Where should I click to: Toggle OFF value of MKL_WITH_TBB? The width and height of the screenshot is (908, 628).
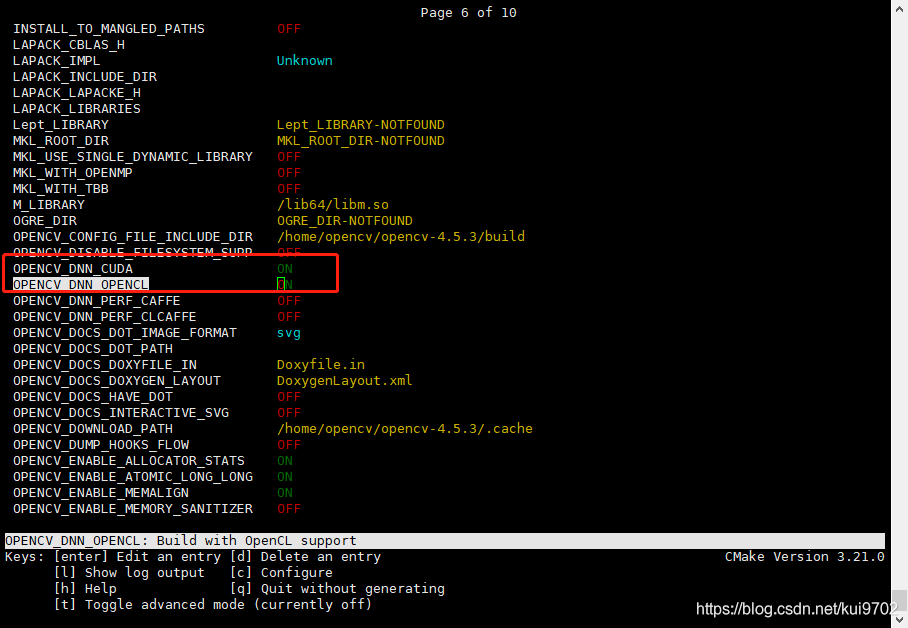click(x=289, y=189)
